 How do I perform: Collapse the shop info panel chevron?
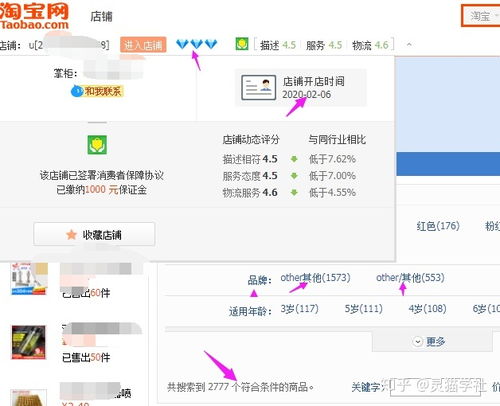pyautogui.click(x=409, y=44)
